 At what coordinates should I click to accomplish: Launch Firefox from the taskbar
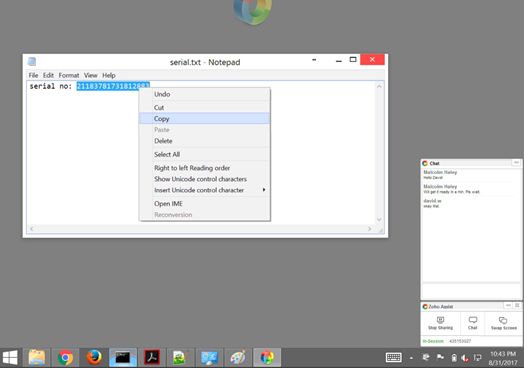(x=94, y=357)
